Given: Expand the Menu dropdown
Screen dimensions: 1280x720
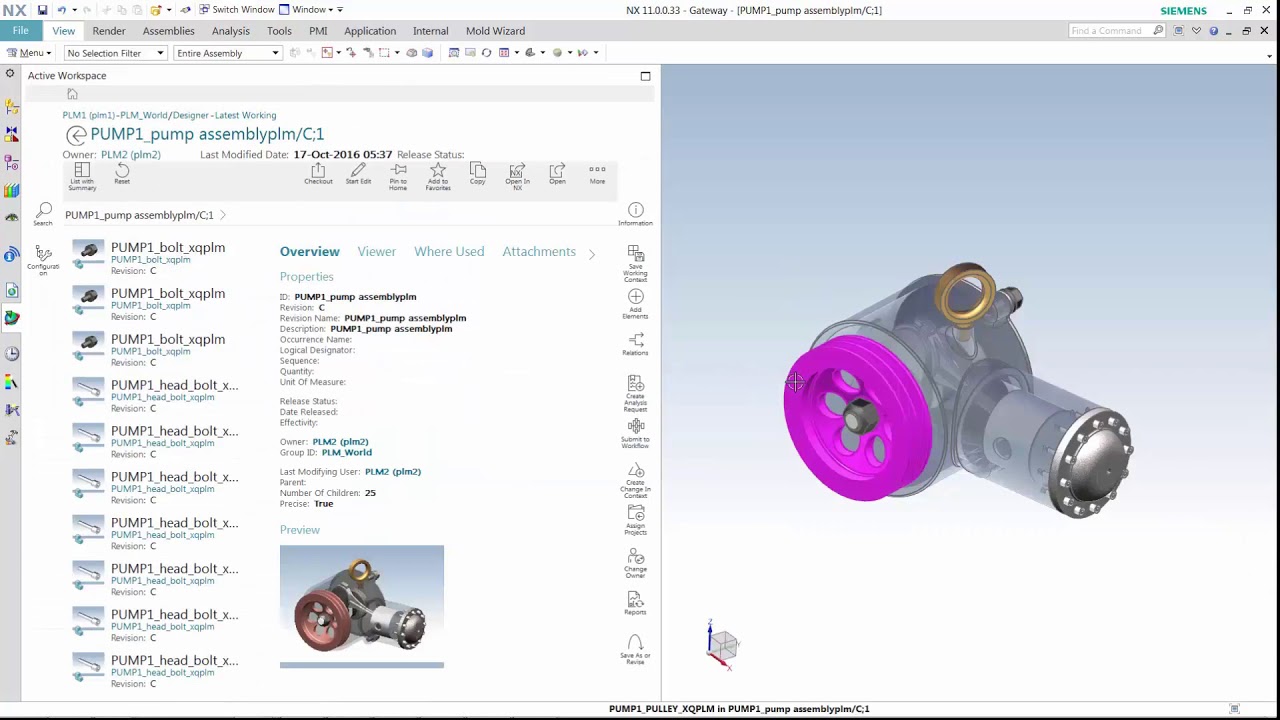Looking at the screenshot, I should pyautogui.click(x=29, y=53).
